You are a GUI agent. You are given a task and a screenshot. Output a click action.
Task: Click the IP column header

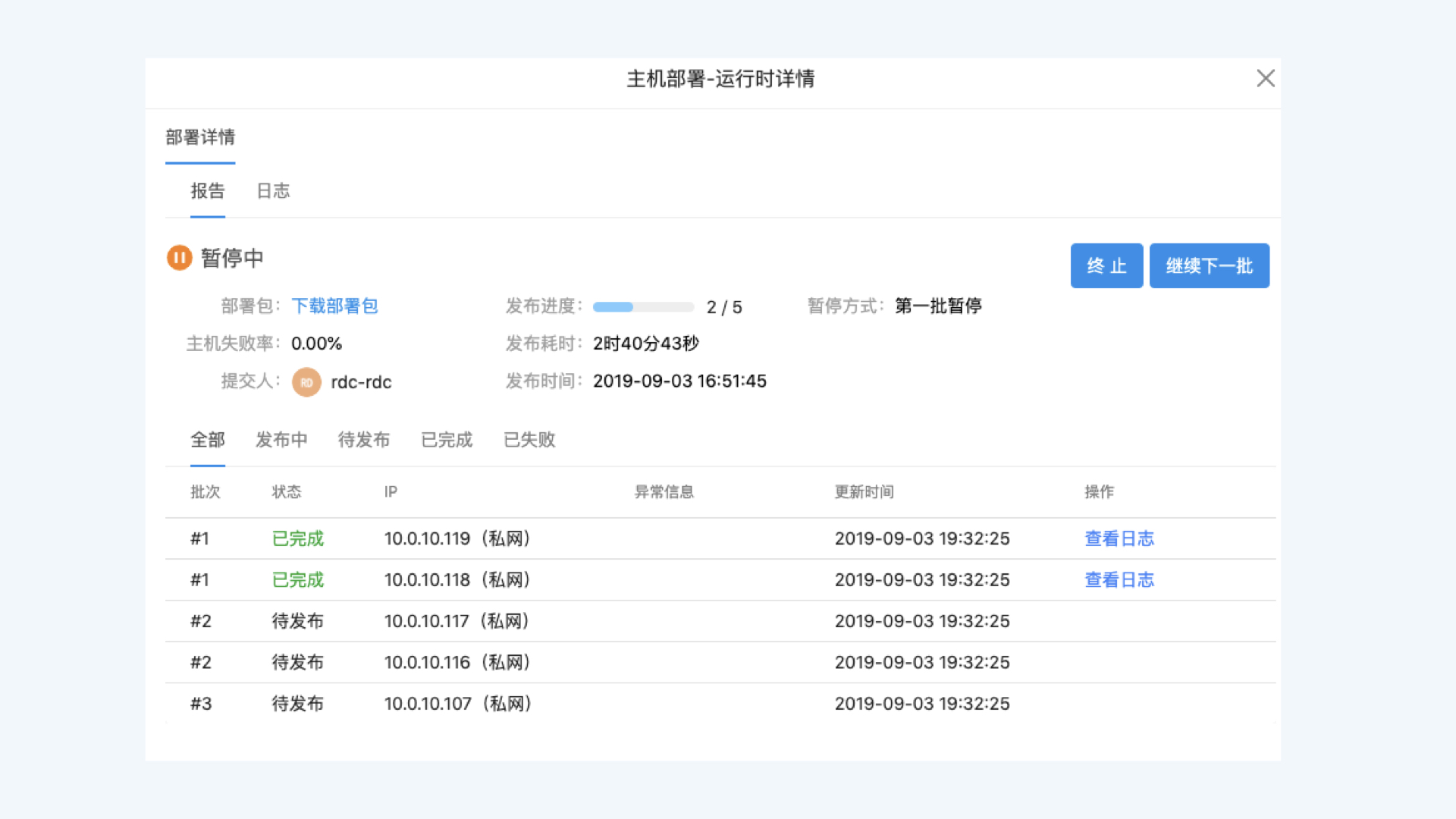391,492
